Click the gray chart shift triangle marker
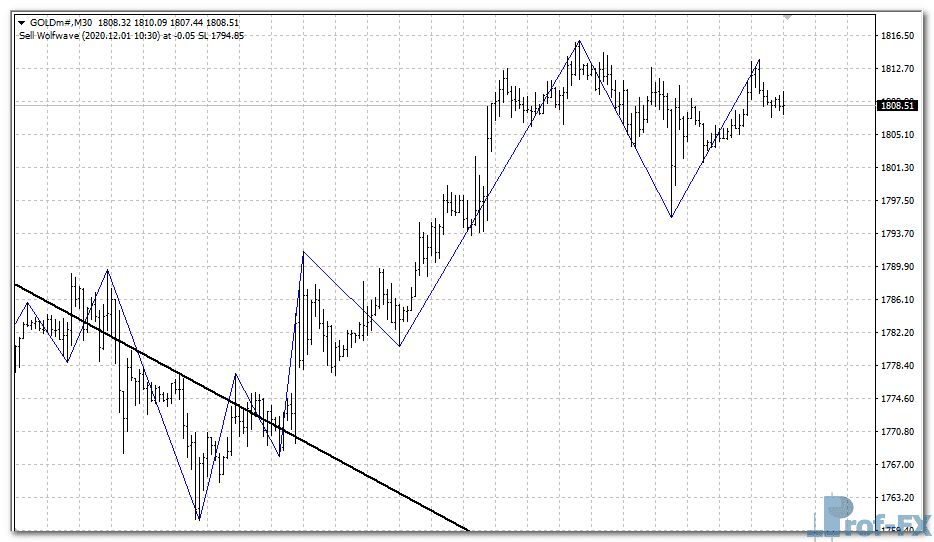934x542 pixels. tap(788, 17)
